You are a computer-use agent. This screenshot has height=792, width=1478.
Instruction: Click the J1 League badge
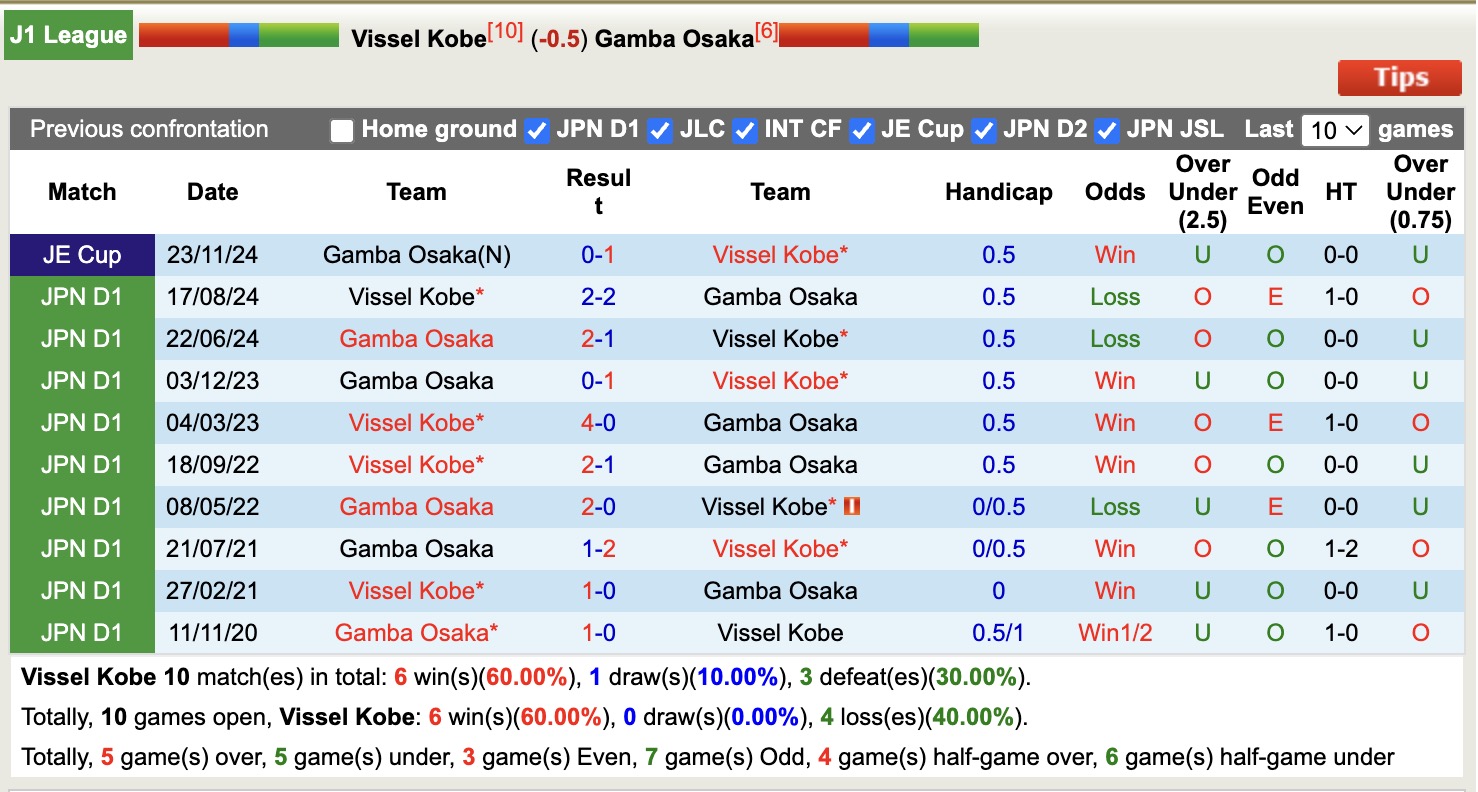pos(66,33)
